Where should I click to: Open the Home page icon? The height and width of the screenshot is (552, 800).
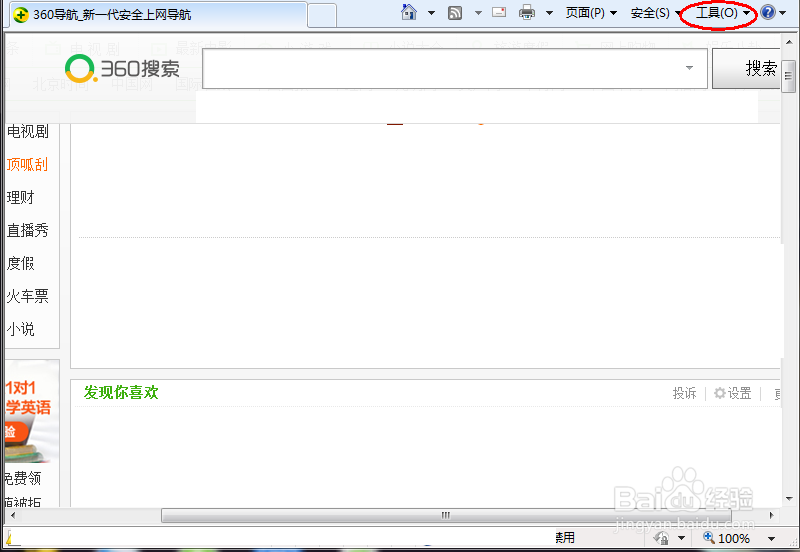click(409, 12)
